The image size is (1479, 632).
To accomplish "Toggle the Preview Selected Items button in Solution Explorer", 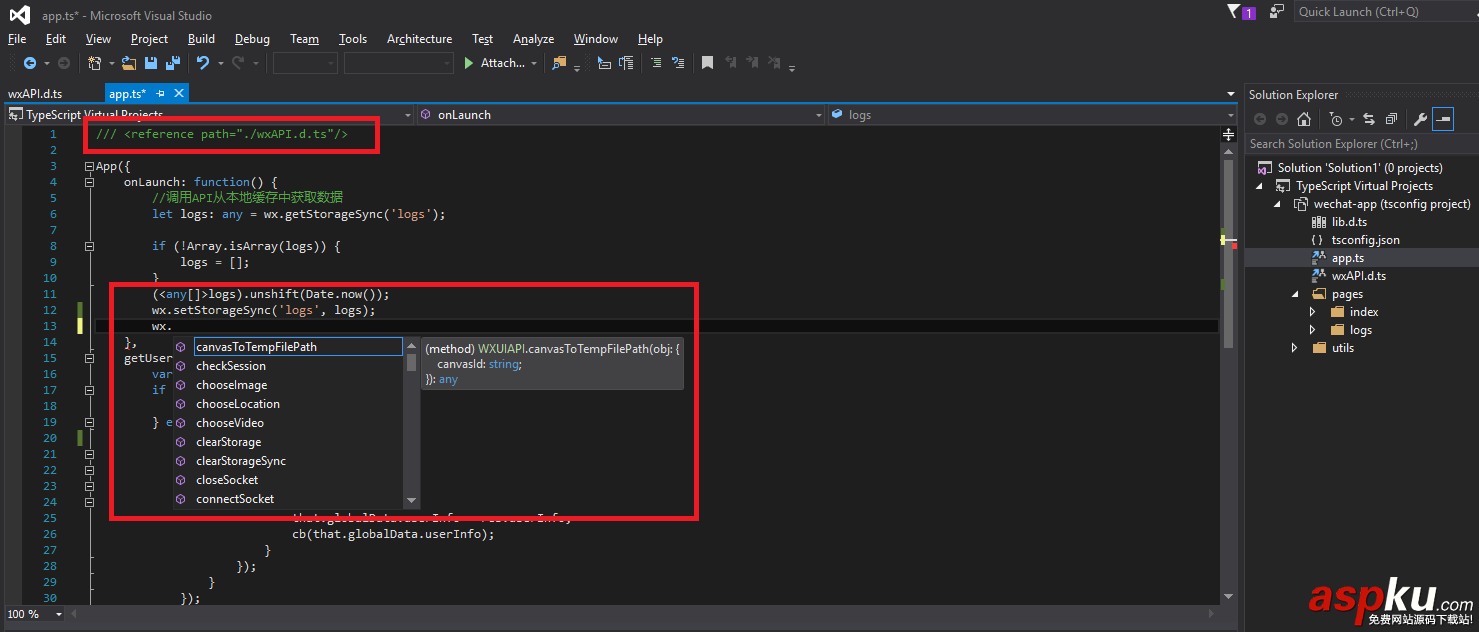I will [1443, 118].
